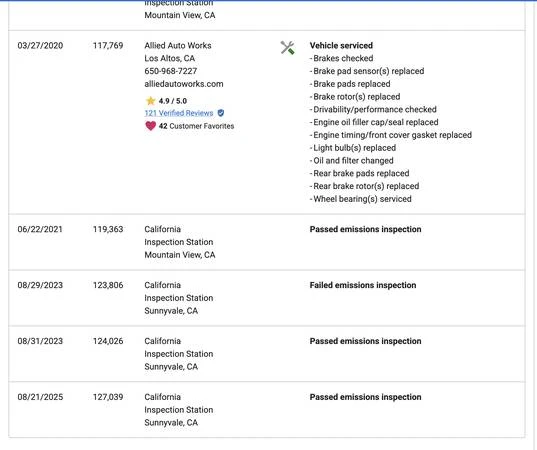Visit alliedautoworks.com website link
The image size is (537, 450).
[184, 84]
